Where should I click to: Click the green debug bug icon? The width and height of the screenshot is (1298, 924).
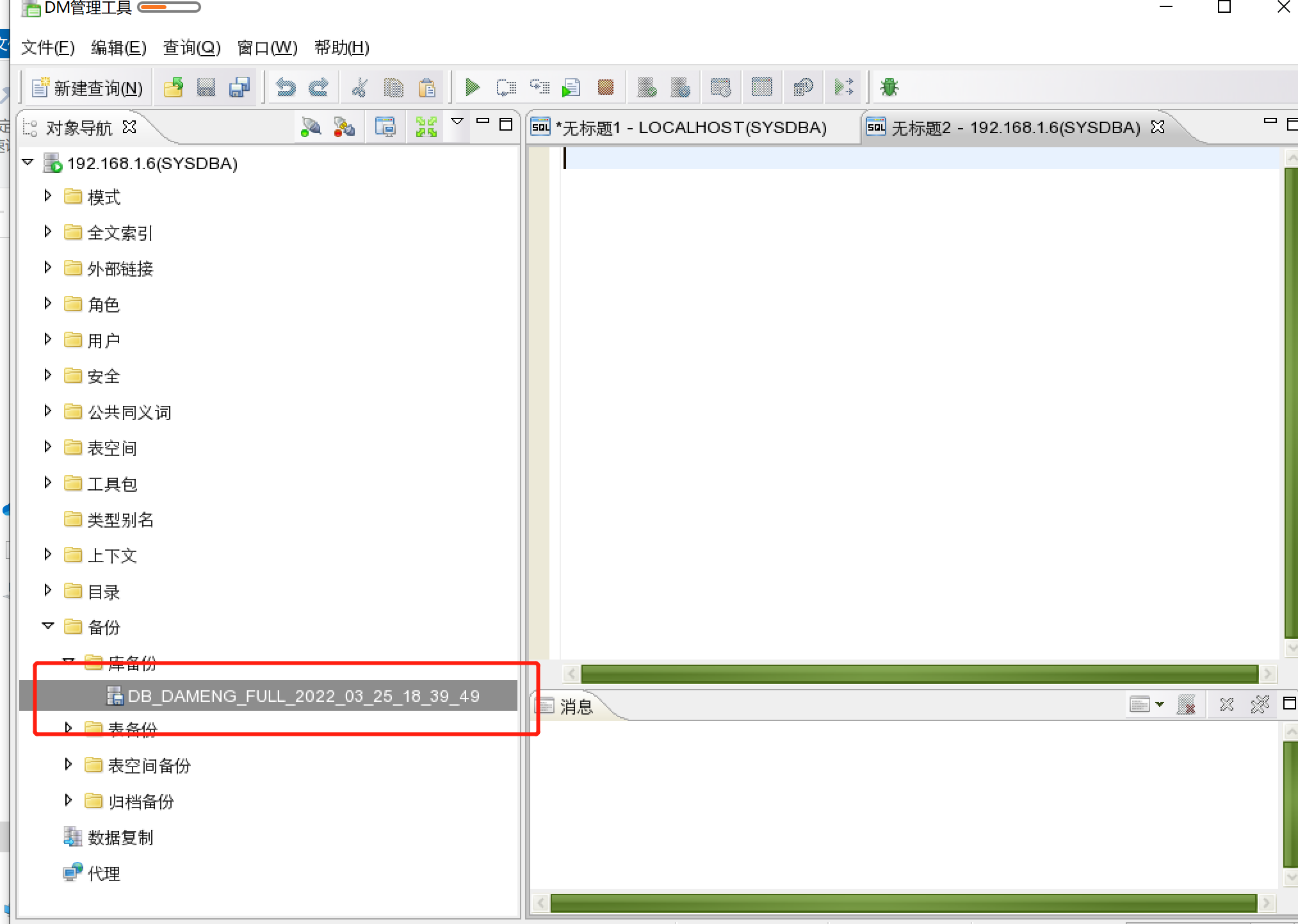pyautogui.click(x=889, y=87)
